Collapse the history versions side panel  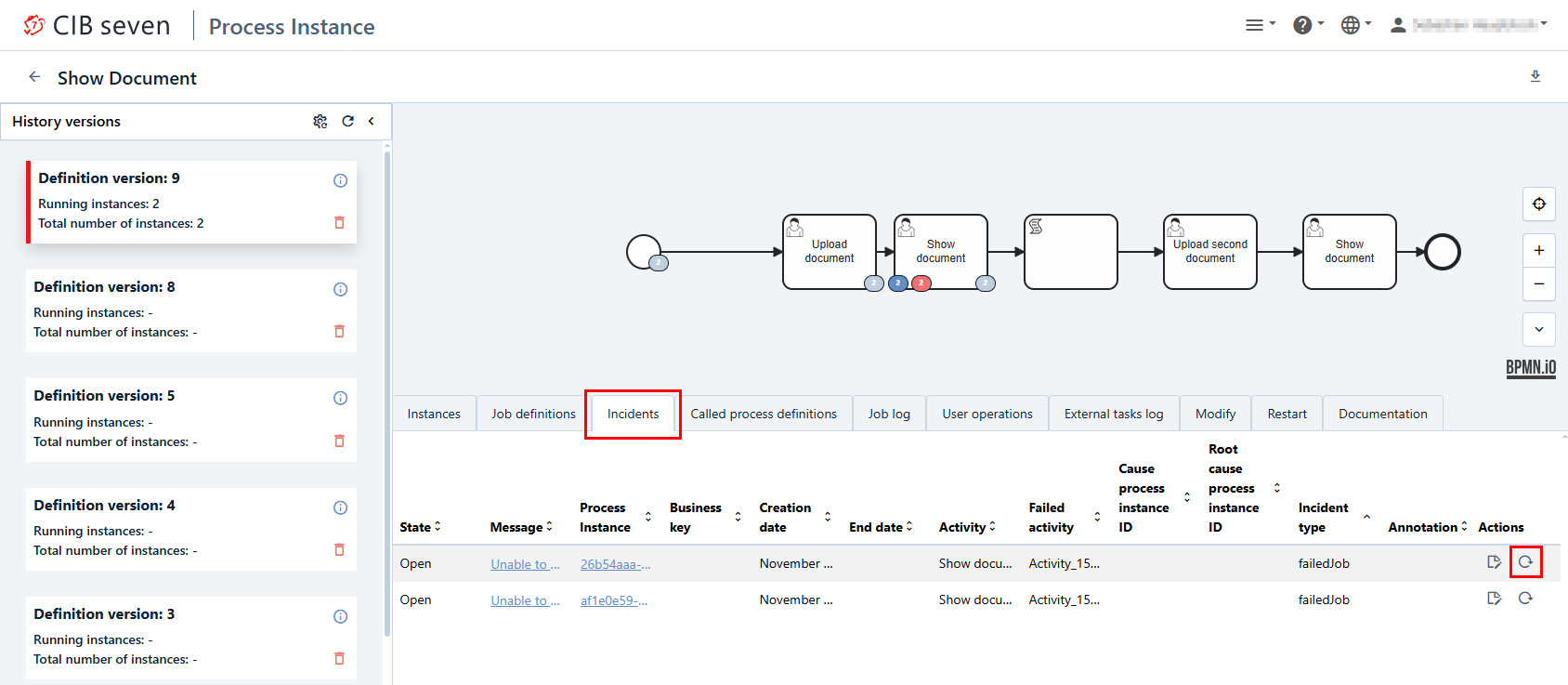[372, 121]
